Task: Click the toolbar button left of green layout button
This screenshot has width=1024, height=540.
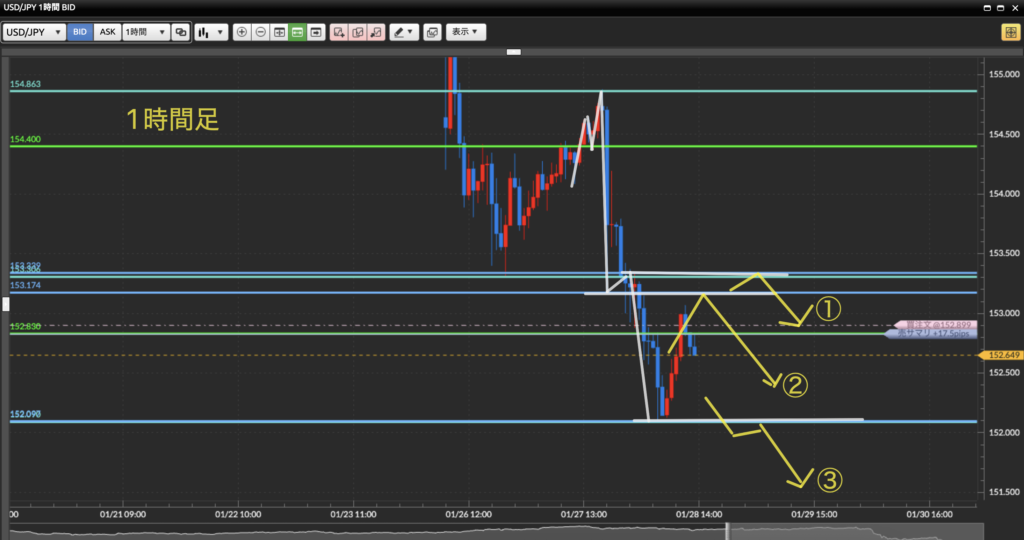Action: 279,32
